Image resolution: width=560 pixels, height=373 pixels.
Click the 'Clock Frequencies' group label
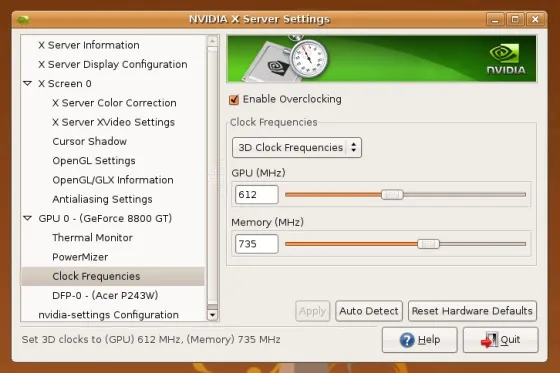tap(274, 123)
